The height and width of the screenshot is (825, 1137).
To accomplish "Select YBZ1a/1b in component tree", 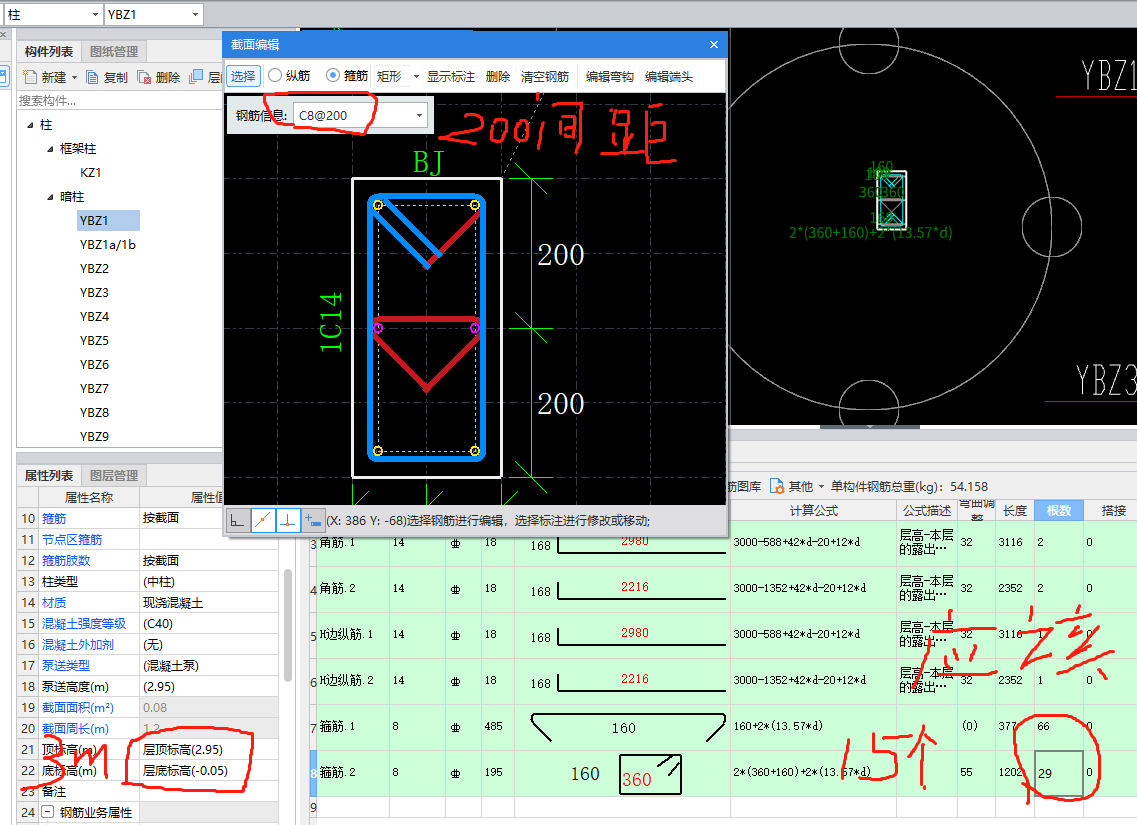I will click(x=107, y=244).
